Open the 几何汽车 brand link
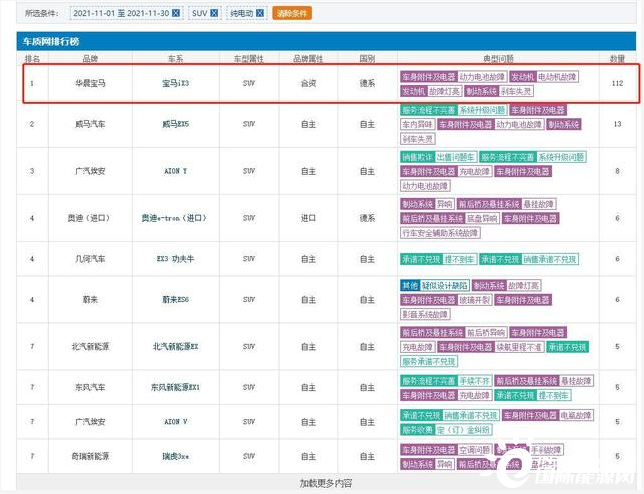The width and height of the screenshot is (644, 494). (x=90, y=259)
